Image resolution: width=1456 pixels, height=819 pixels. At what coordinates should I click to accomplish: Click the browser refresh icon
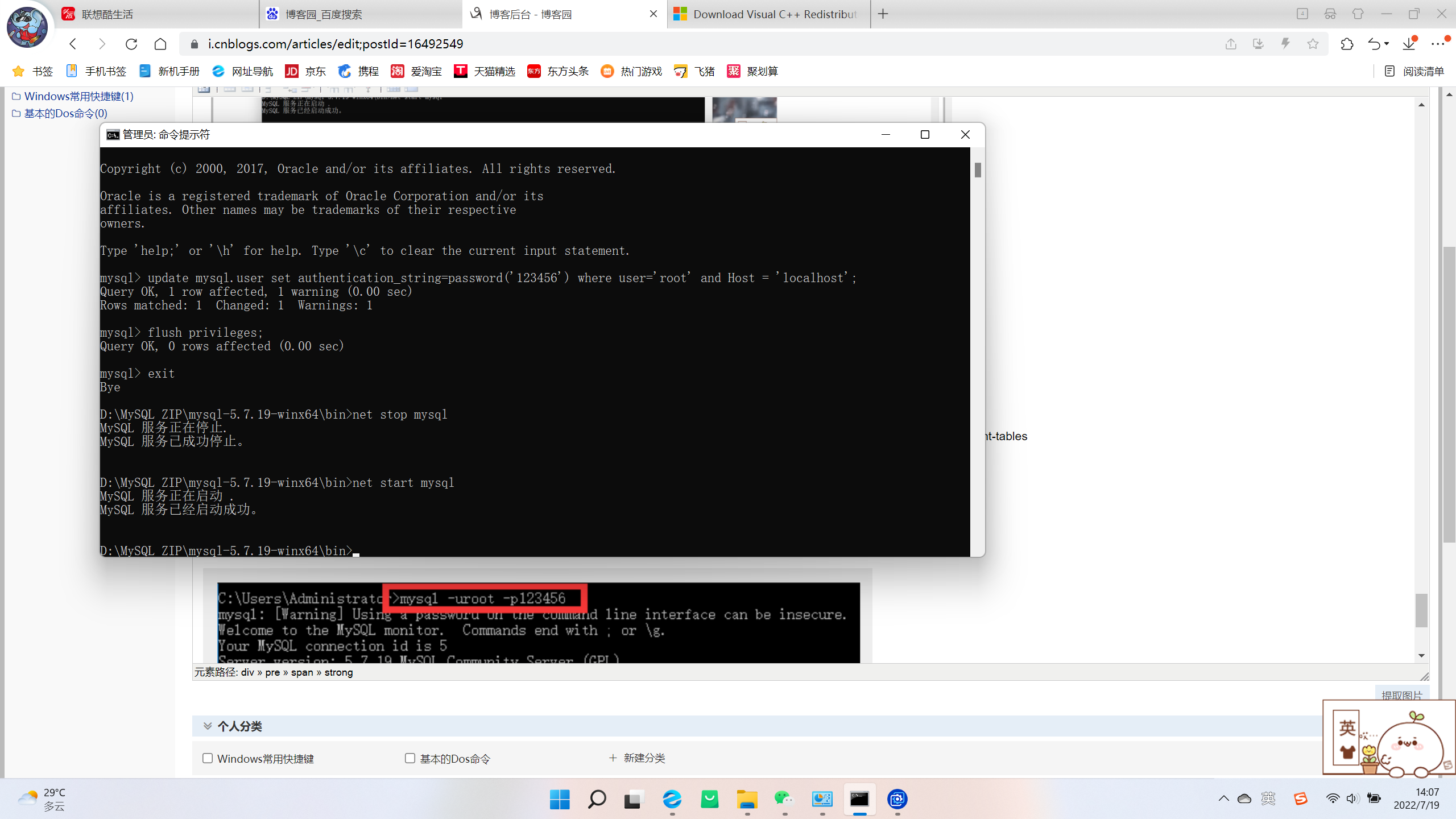pos(131,44)
